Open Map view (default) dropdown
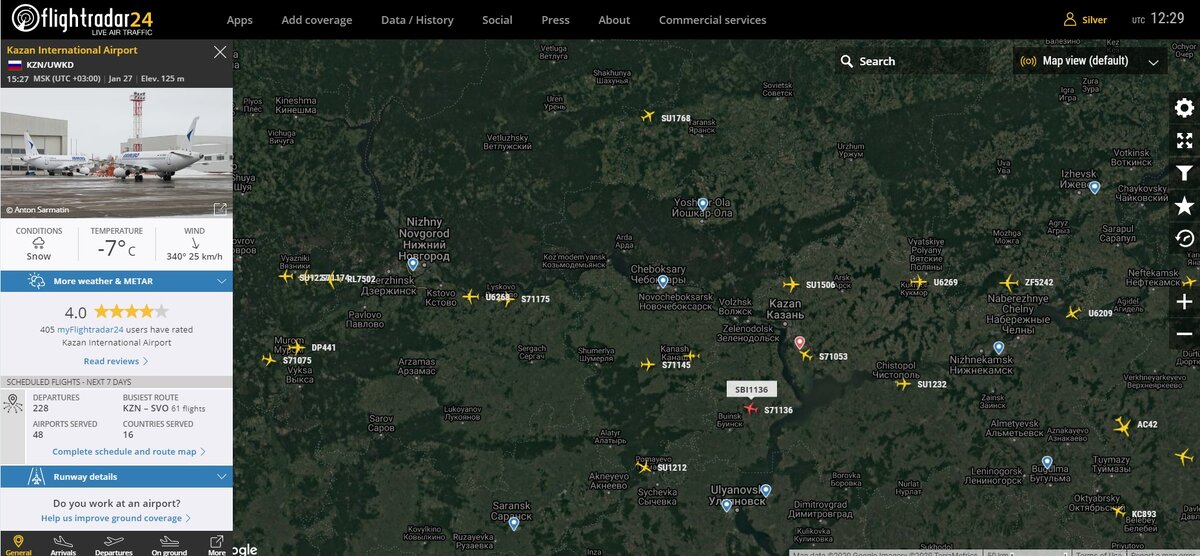This screenshot has height=556, width=1200. point(1089,61)
